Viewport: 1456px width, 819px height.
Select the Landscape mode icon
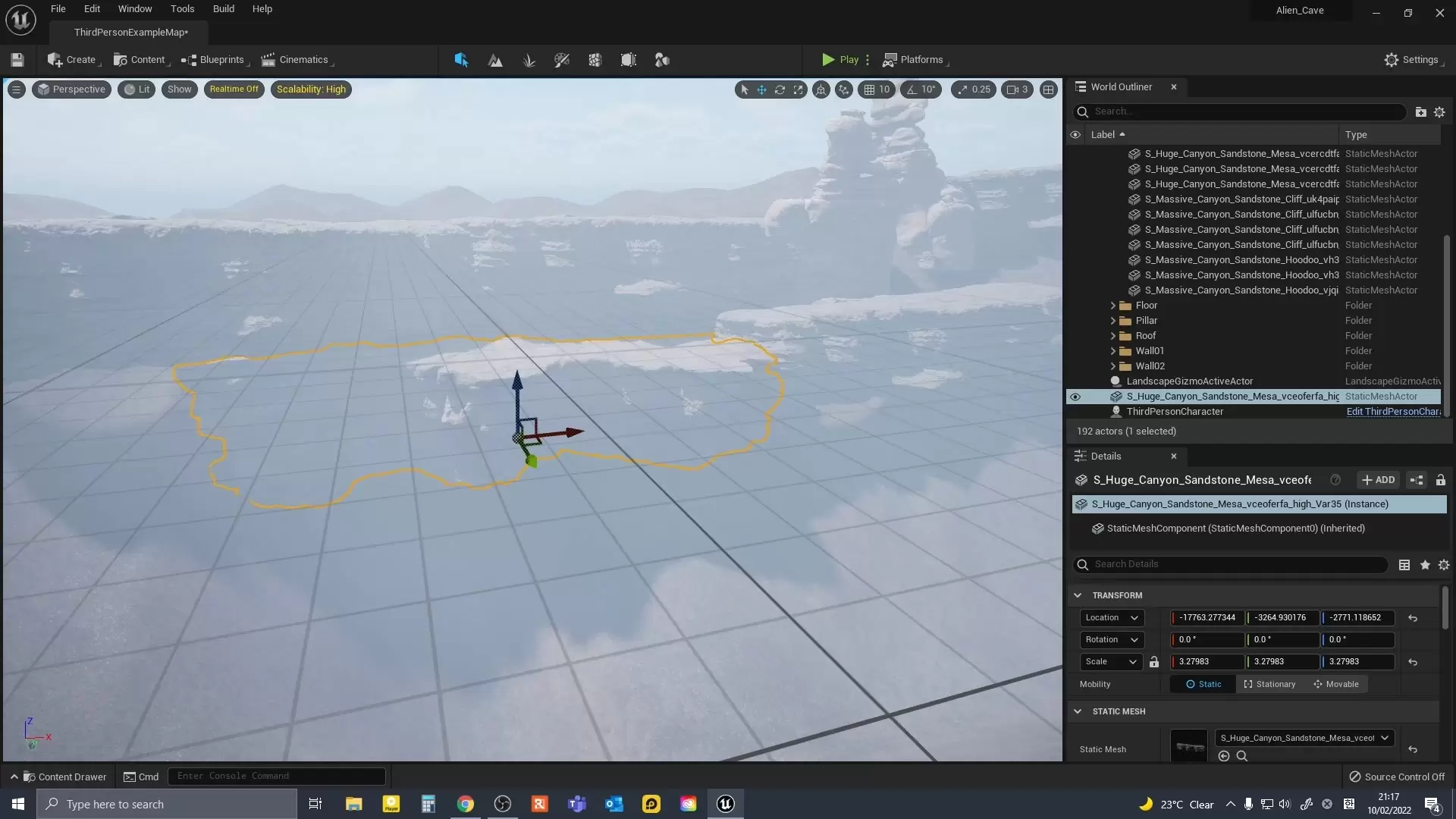coord(495,60)
